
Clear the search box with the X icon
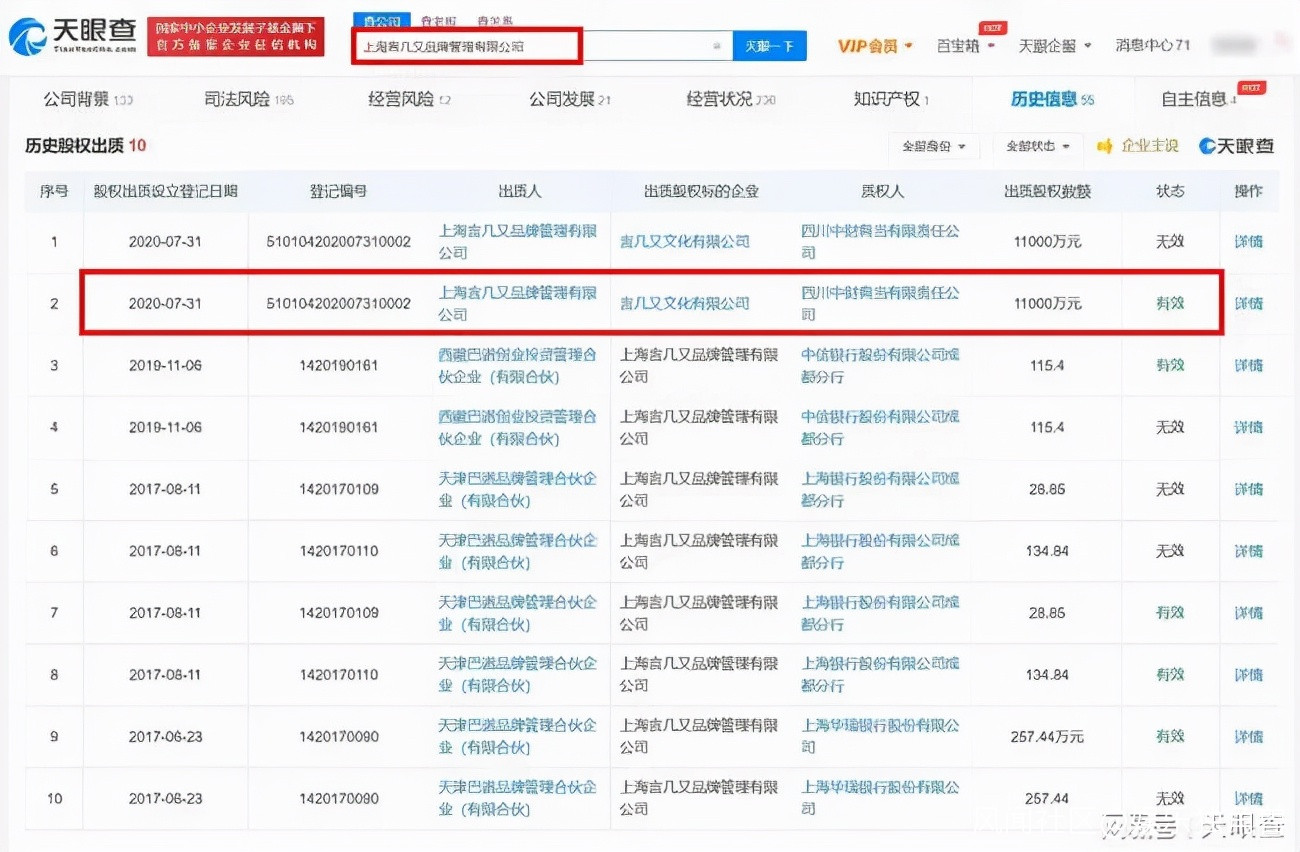(716, 46)
